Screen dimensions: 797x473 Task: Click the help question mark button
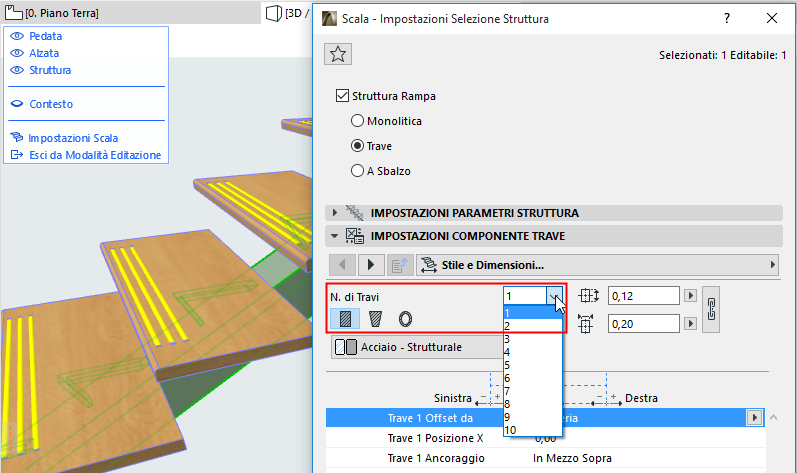(727, 18)
